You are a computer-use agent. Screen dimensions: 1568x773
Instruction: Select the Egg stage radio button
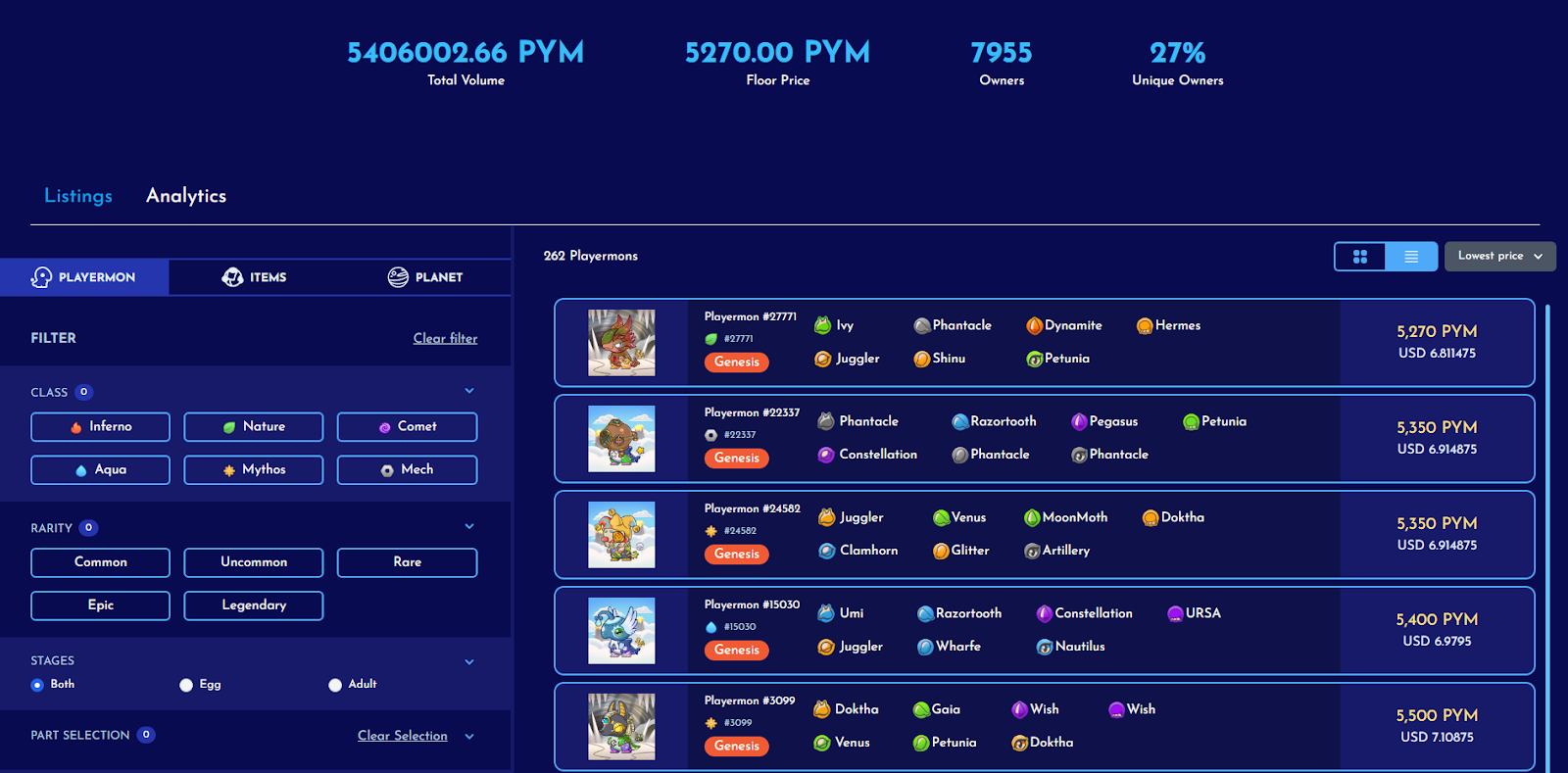click(186, 685)
